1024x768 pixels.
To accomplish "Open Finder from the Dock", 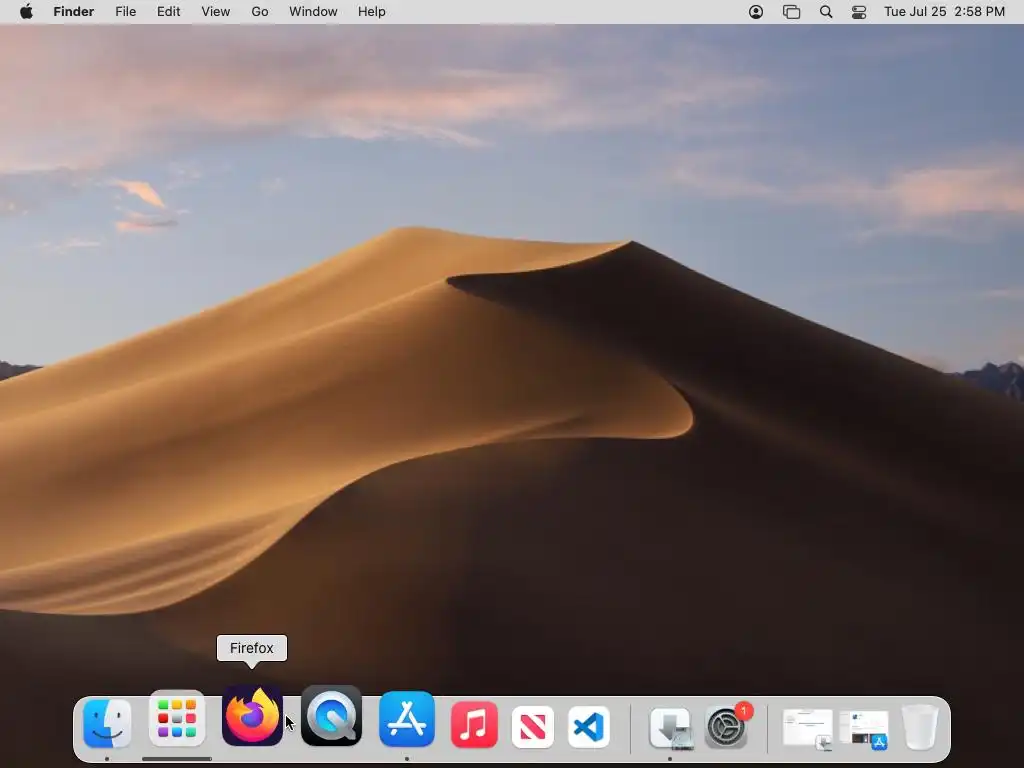I will click(107, 723).
